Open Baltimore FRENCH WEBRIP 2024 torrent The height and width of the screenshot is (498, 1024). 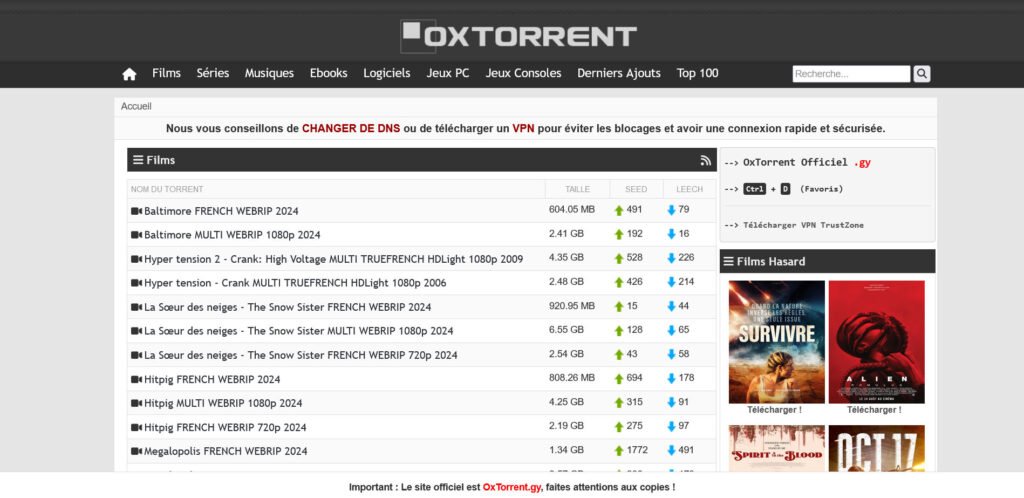tap(221, 211)
